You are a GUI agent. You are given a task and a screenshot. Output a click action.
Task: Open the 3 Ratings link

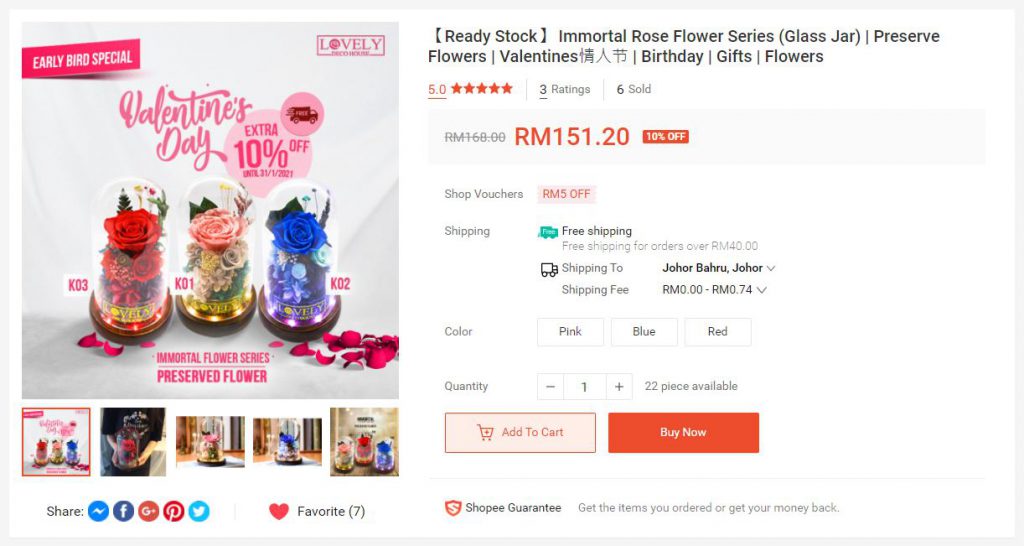tap(565, 89)
